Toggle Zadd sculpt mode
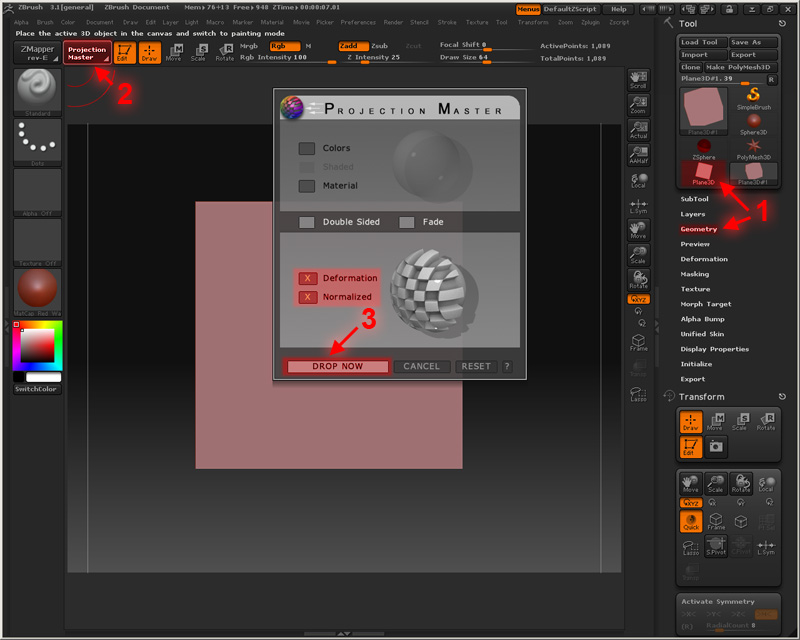800x640 pixels. click(x=353, y=46)
